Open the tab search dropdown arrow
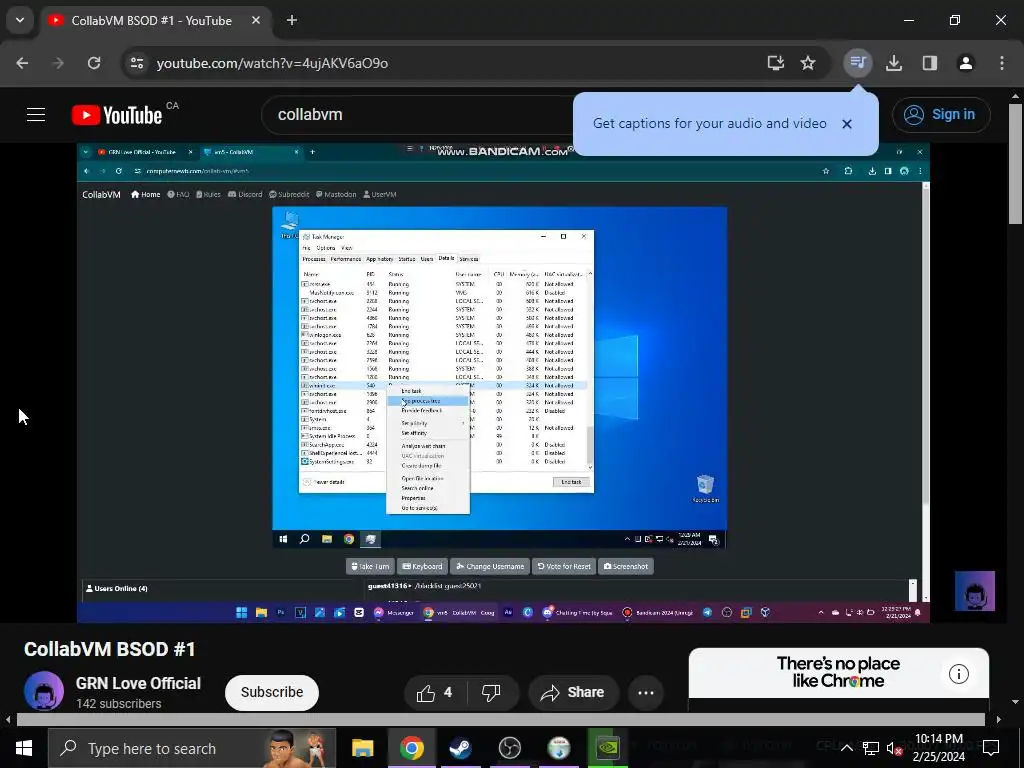The image size is (1024, 768). [20, 20]
